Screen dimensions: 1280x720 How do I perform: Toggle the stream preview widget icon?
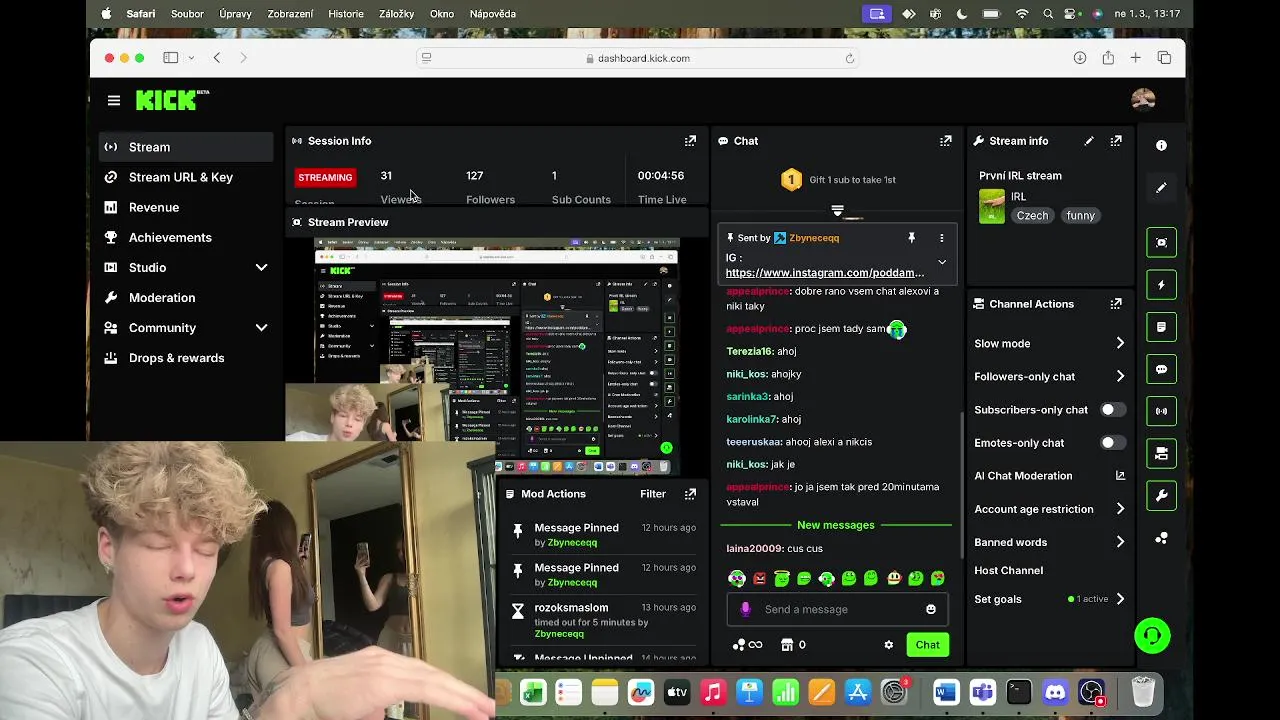click(x=1161, y=242)
